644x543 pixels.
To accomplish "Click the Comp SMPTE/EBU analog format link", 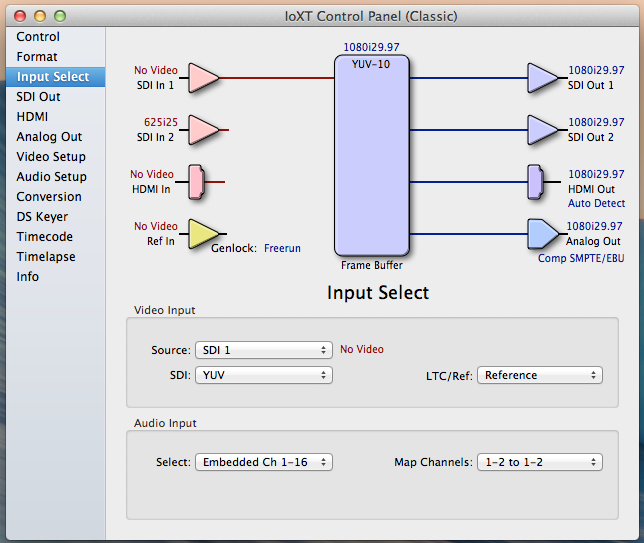I will tap(581, 258).
